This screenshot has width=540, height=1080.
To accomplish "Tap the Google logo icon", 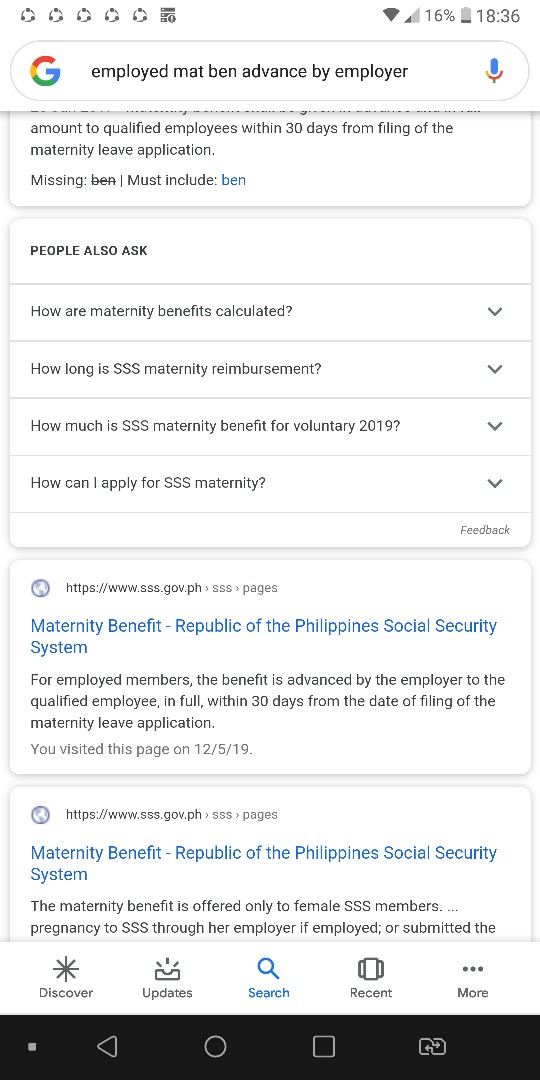I will [x=45, y=71].
